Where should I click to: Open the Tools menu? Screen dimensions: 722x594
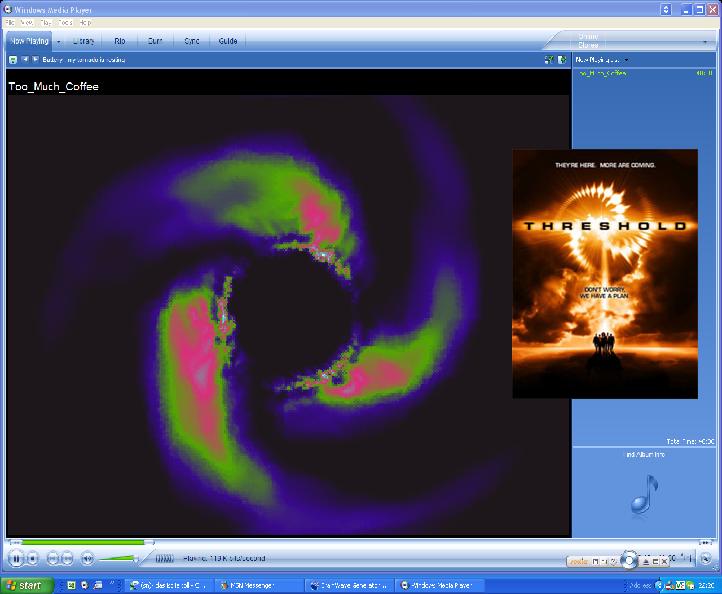[65, 22]
